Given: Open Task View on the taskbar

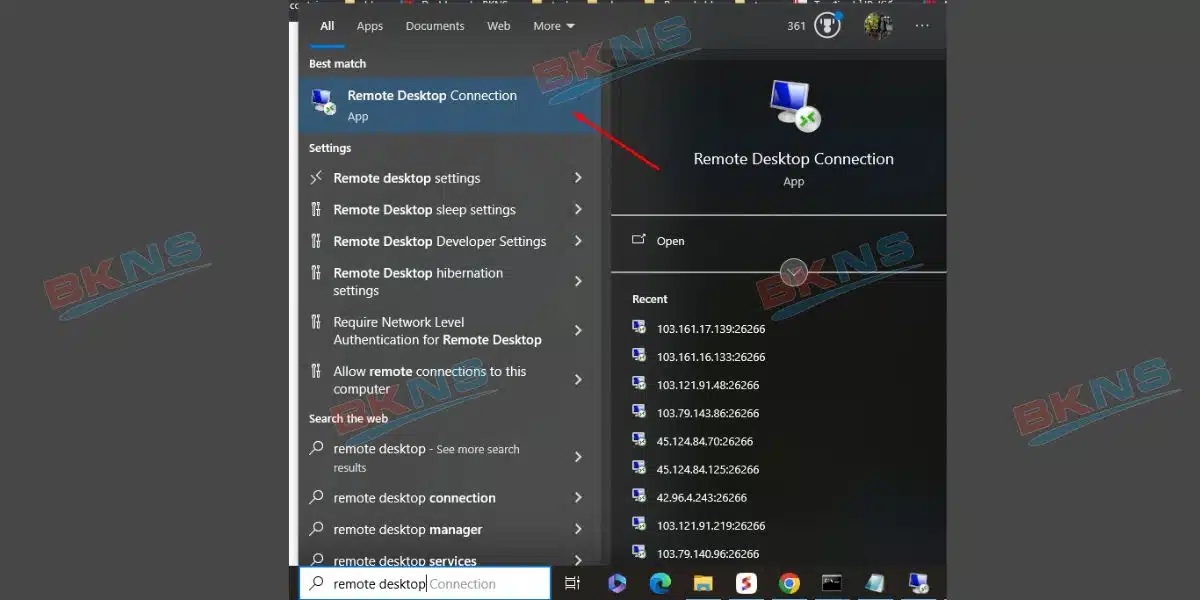Looking at the screenshot, I should (x=572, y=582).
